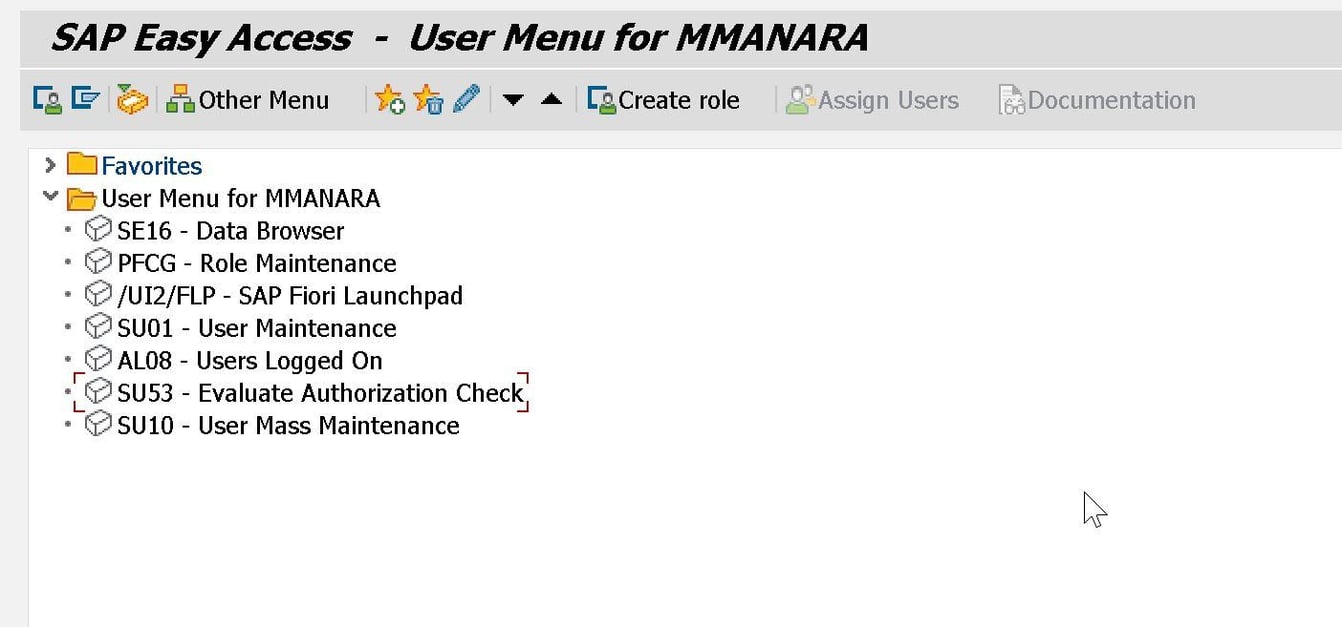This screenshot has height=627, width=1342.
Task: Expand the Favorites folder chevron
Action: 50,164
